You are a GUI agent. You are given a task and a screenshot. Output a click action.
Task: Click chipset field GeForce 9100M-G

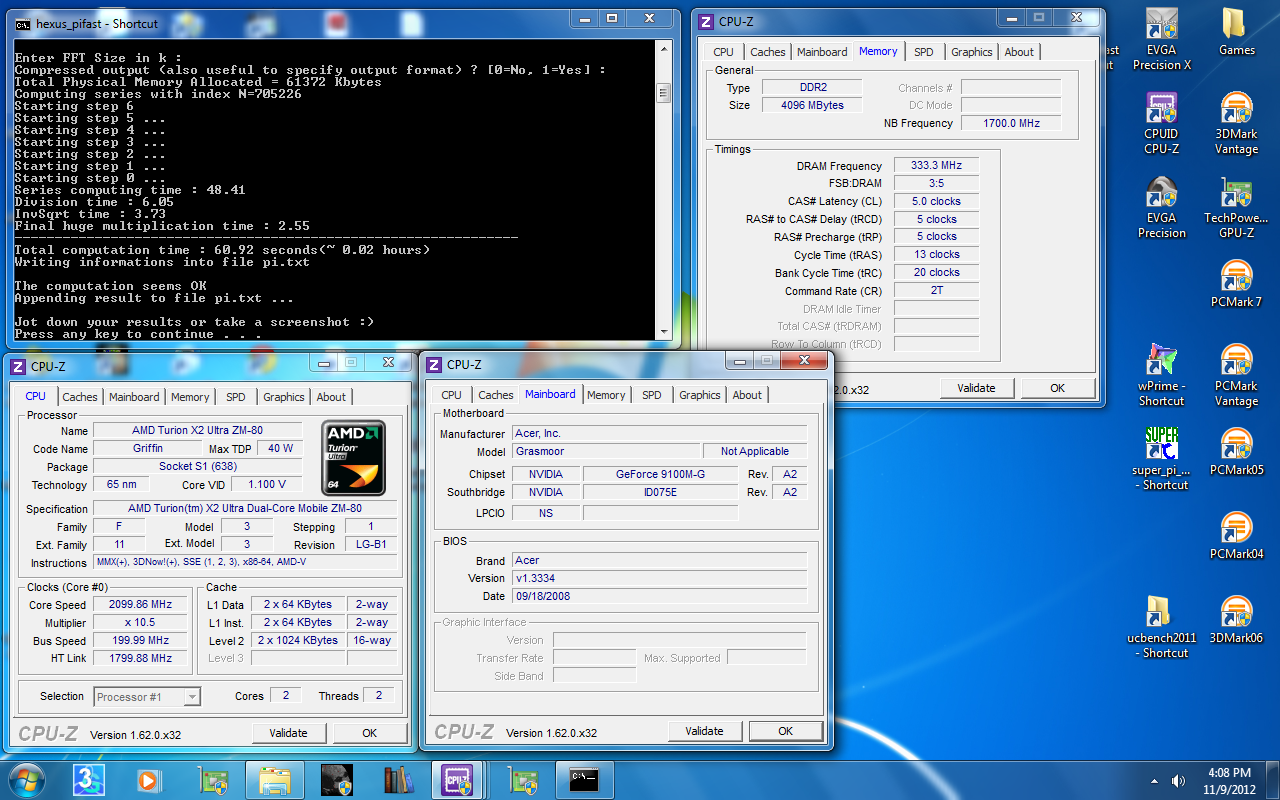pos(660,474)
